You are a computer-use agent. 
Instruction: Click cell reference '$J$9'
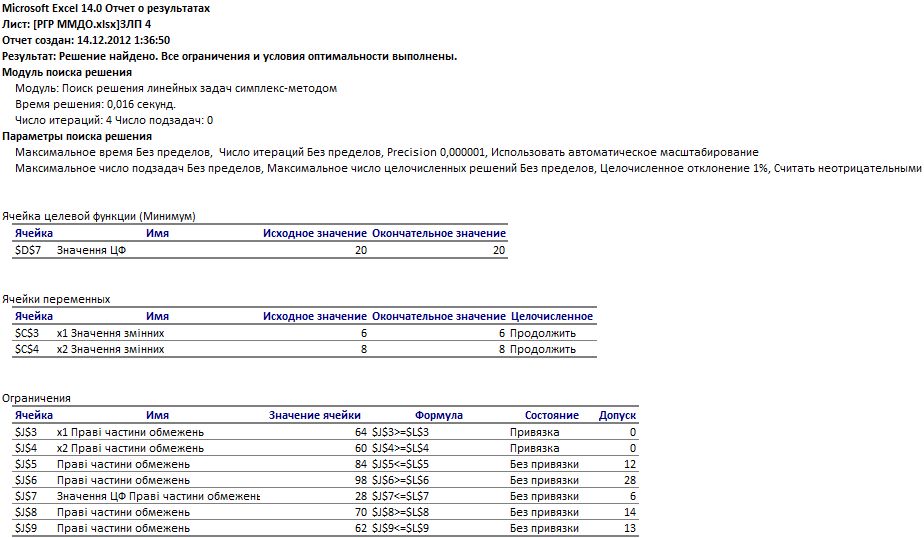(x=26, y=528)
